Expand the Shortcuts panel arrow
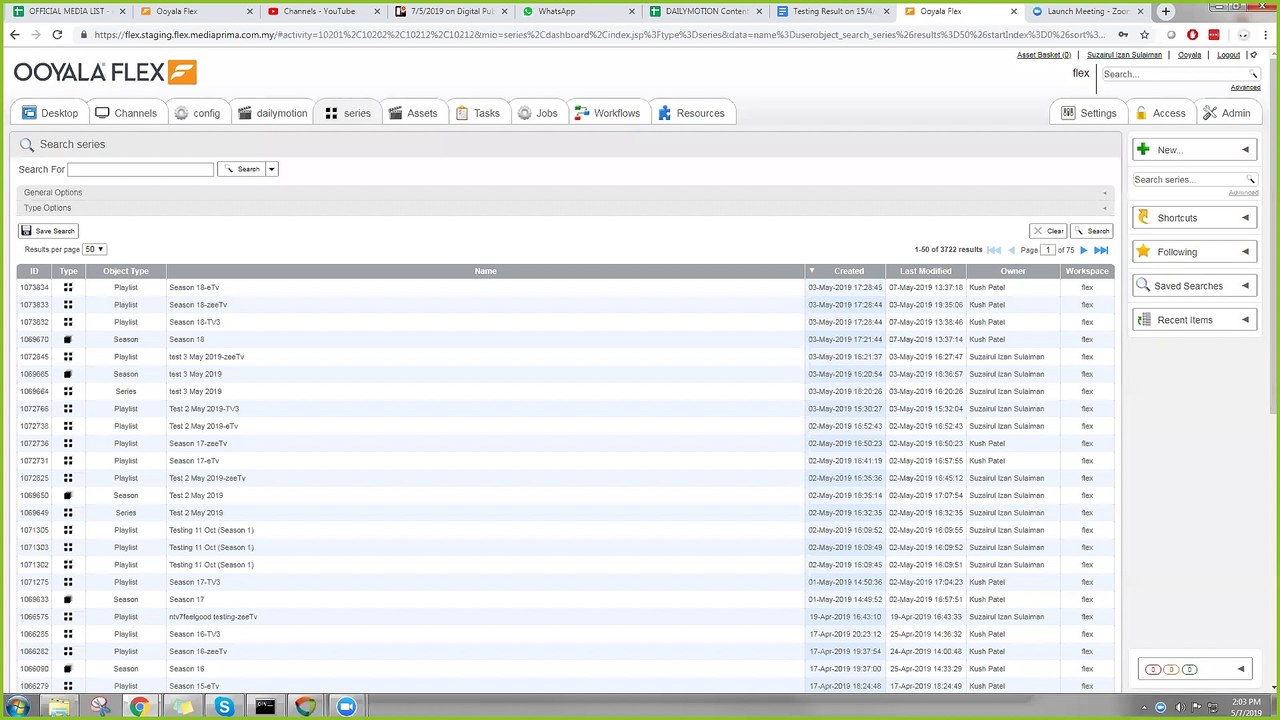Viewport: 1280px width, 720px height. coord(1245,218)
